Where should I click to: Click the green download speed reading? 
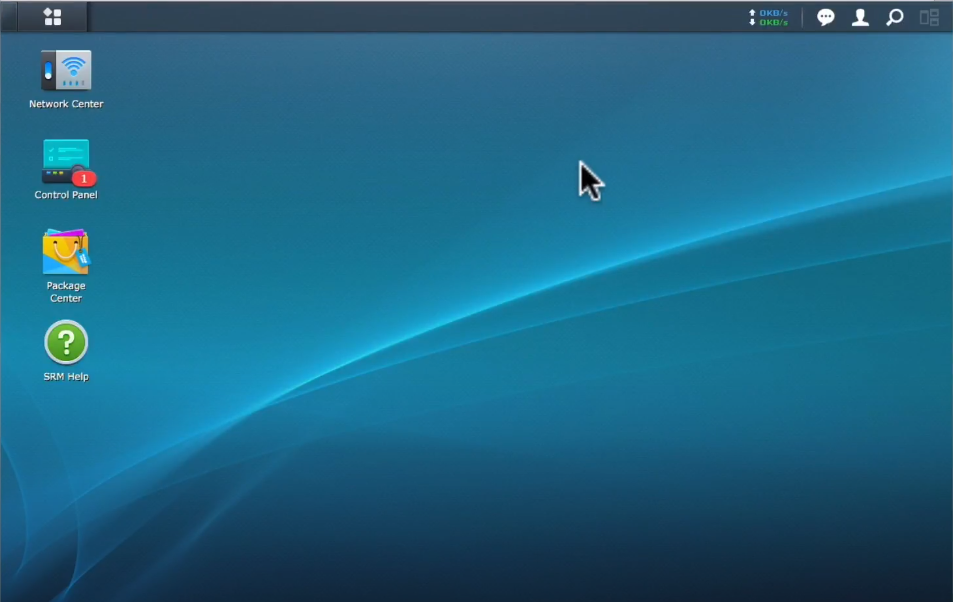click(773, 22)
